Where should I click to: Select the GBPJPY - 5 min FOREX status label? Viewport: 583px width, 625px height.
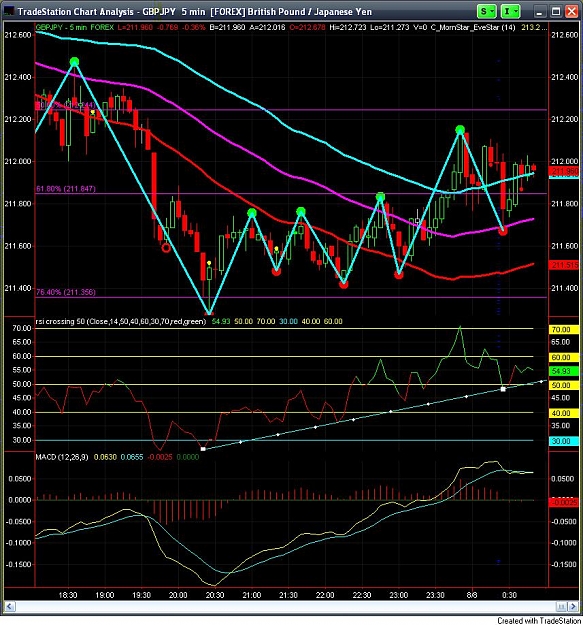pyautogui.click(x=75, y=28)
